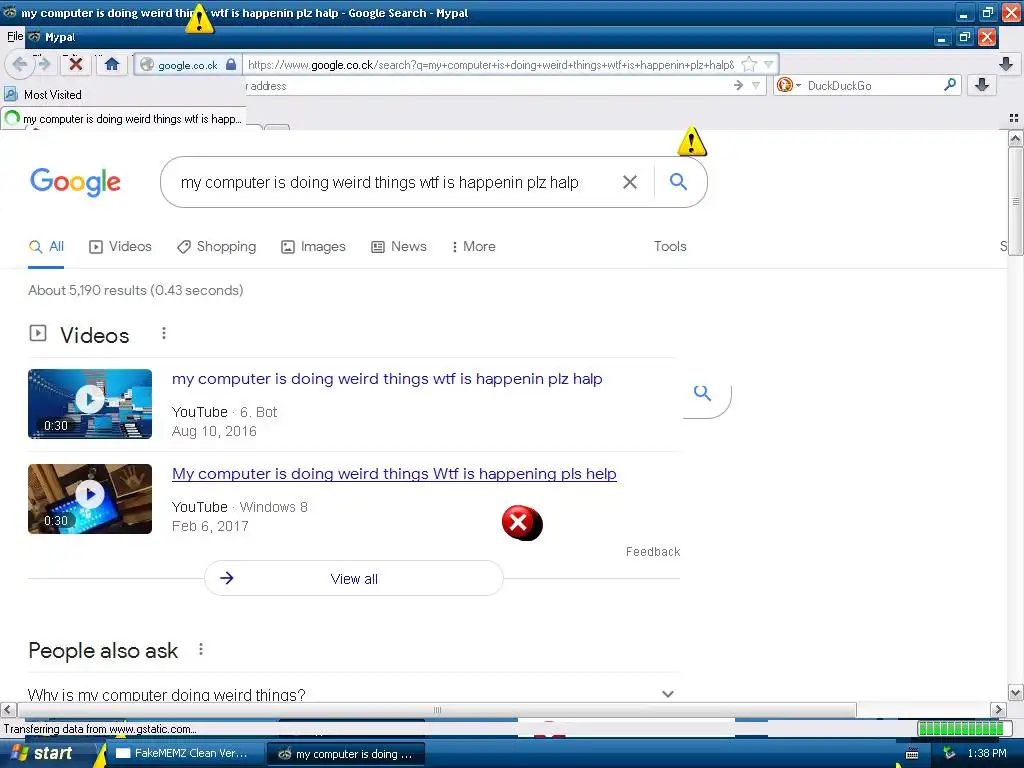Click the system tray keyboard icon
Image resolution: width=1024 pixels, height=768 pixels.
coord(912,754)
